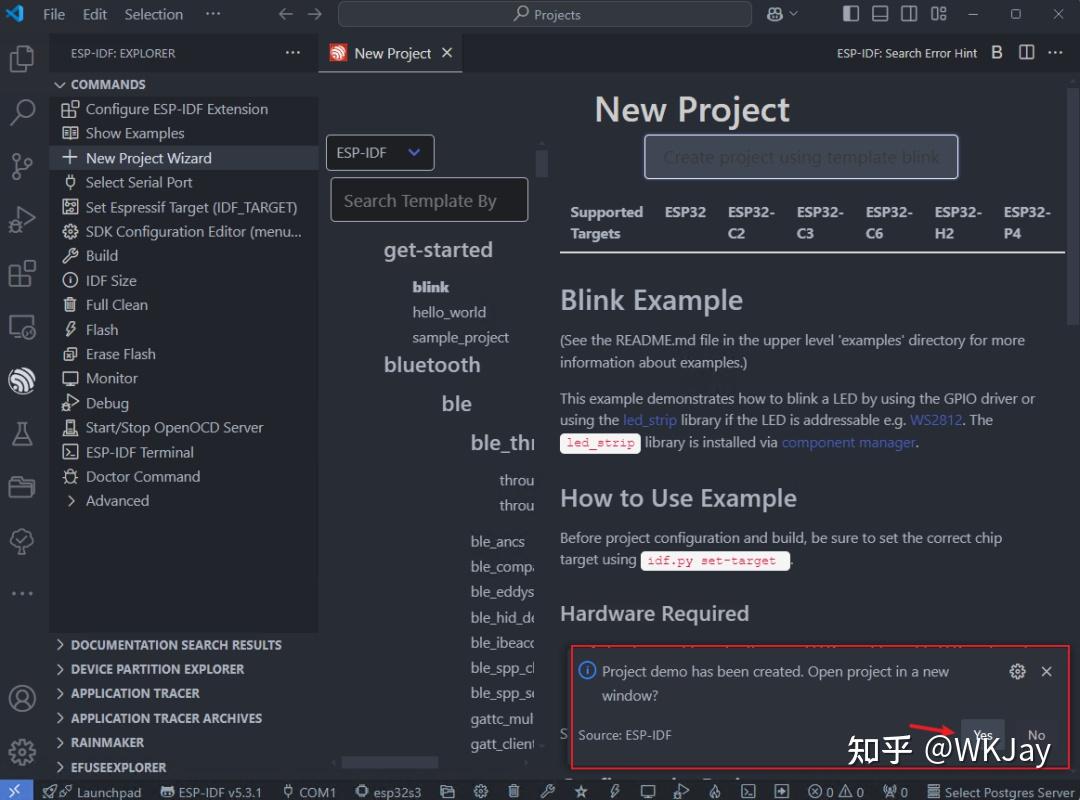
Task: Open the ESP-IDF framework dropdown in New Project
Action: [380, 153]
